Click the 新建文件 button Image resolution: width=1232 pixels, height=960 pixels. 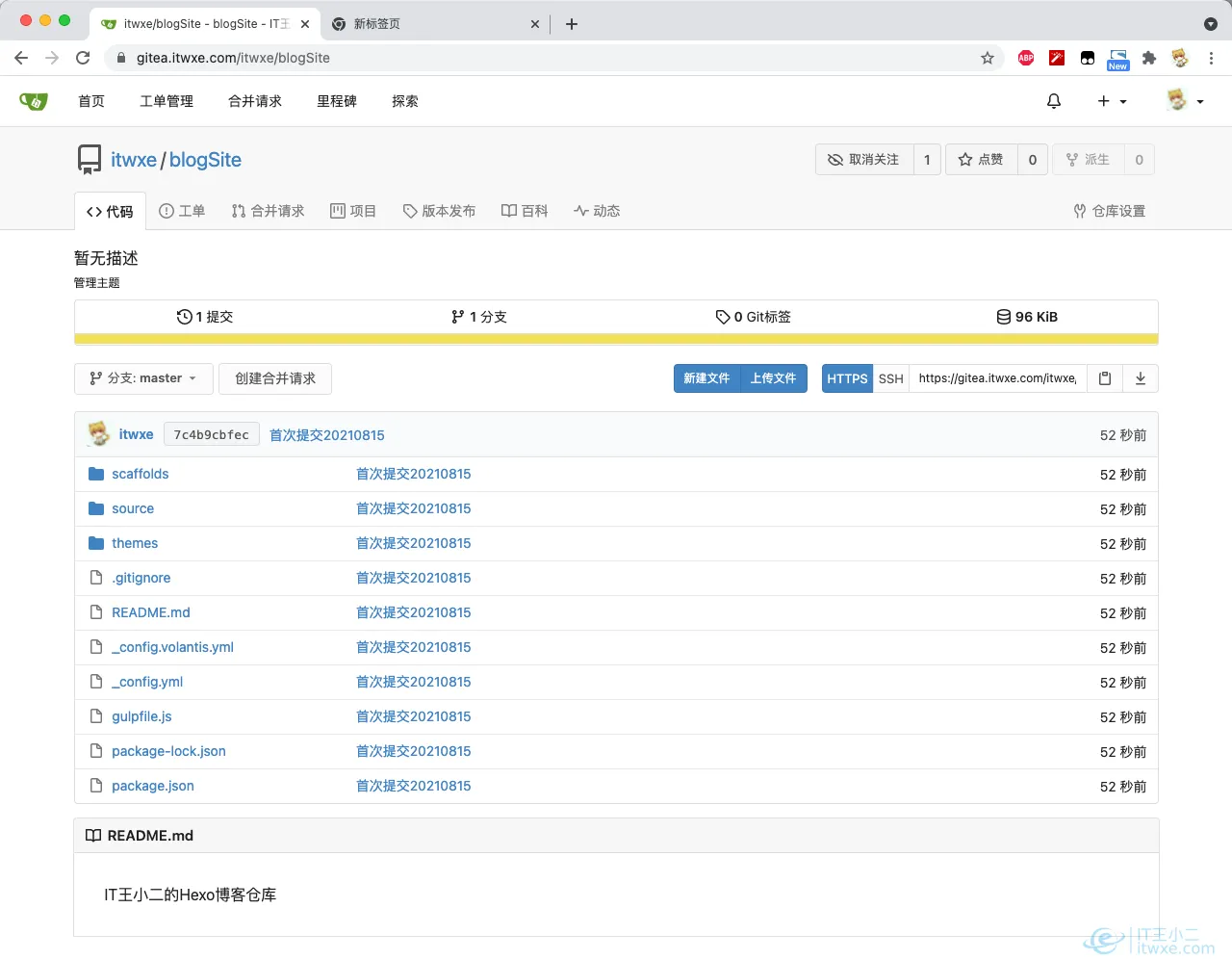coord(706,378)
